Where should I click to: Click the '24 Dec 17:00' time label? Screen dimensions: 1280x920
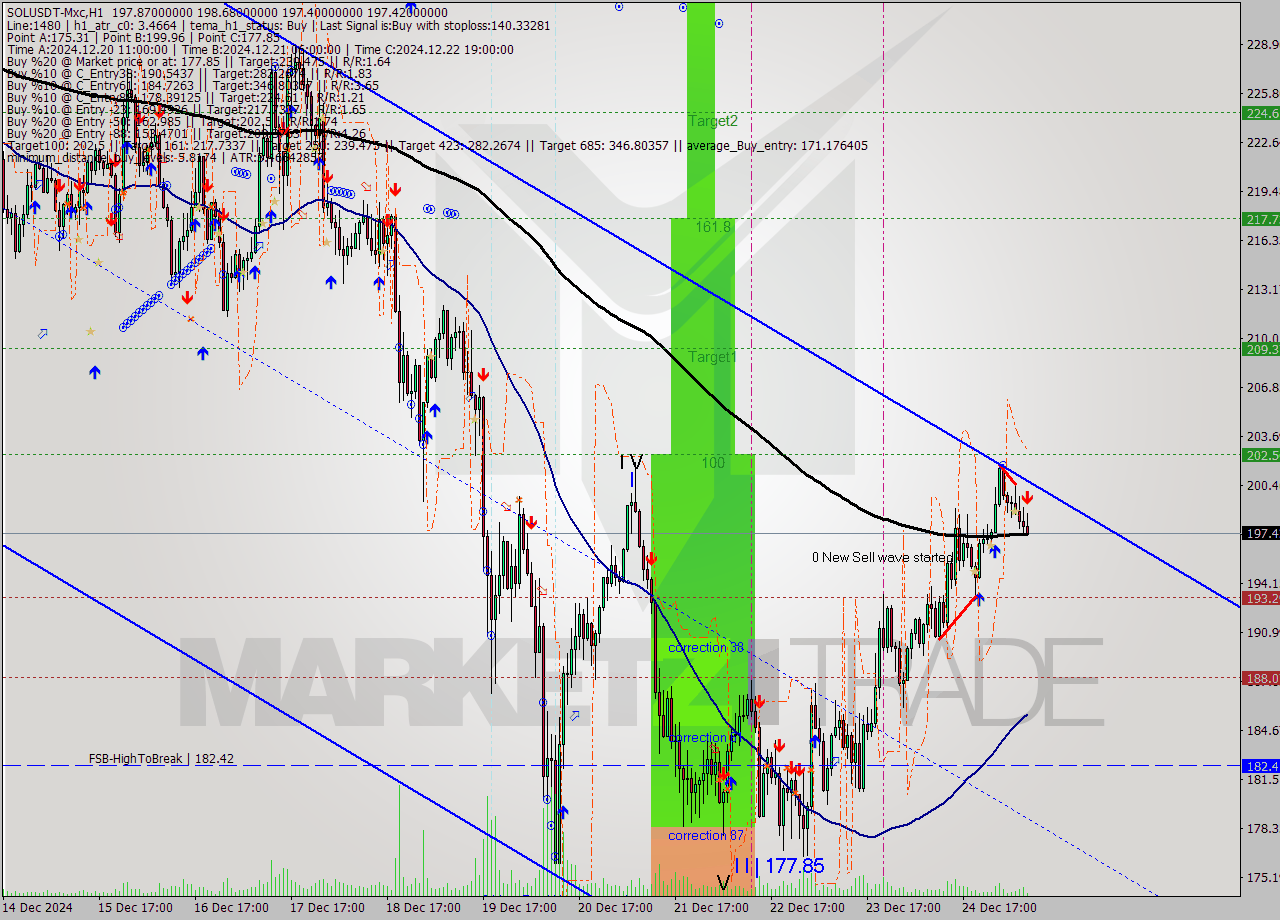click(999, 907)
